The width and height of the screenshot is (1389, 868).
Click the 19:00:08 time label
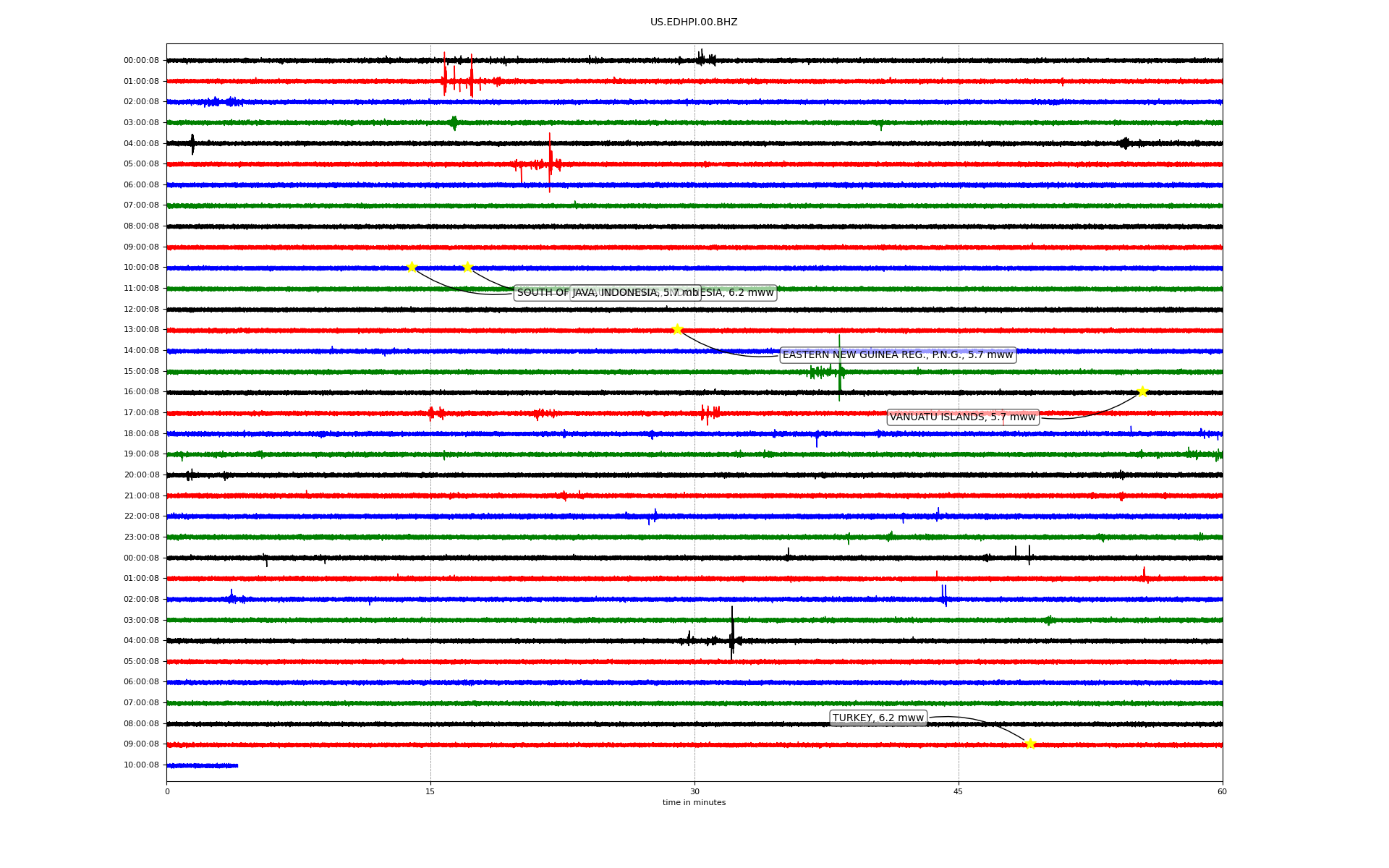pos(141,454)
